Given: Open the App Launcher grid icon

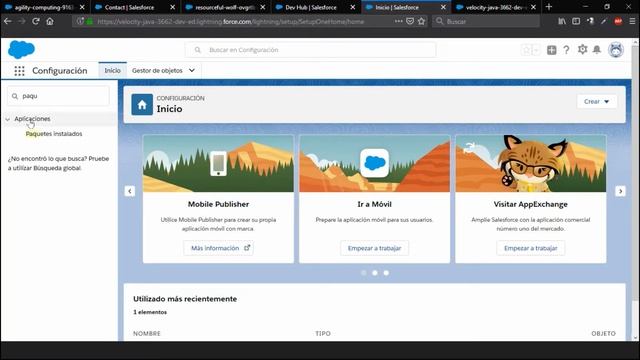Looking at the screenshot, I should [19, 71].
